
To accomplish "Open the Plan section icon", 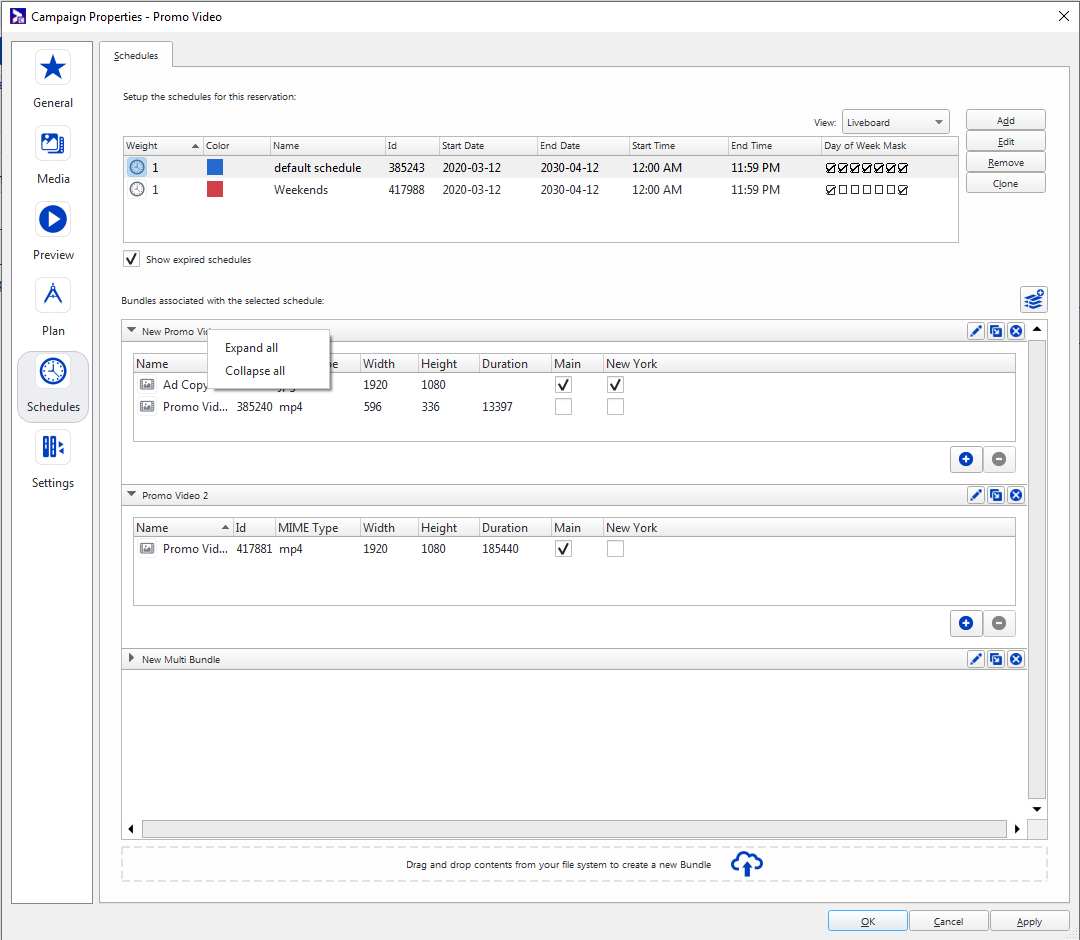I will 53,296.
